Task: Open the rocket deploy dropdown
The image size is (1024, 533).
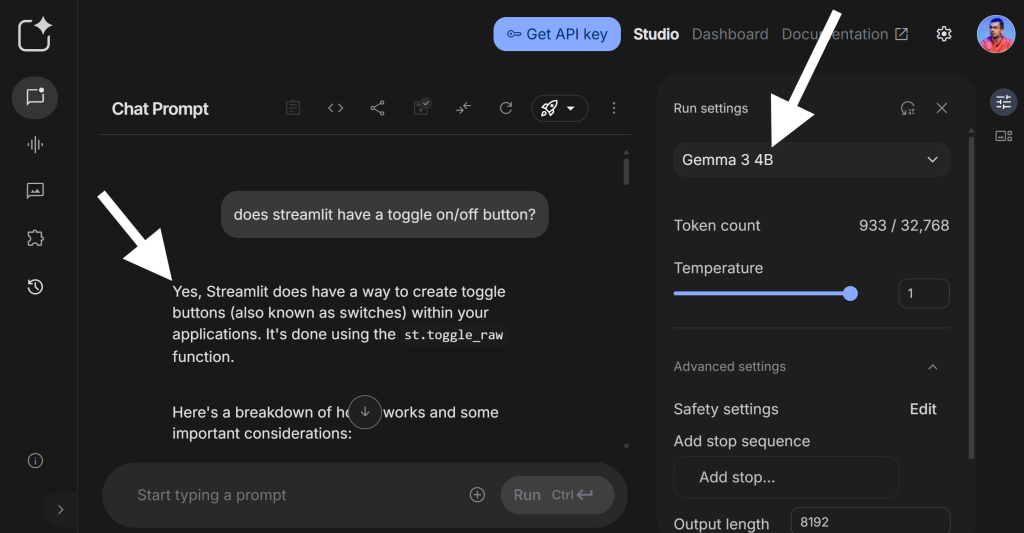Action: [x=560, y=108]
